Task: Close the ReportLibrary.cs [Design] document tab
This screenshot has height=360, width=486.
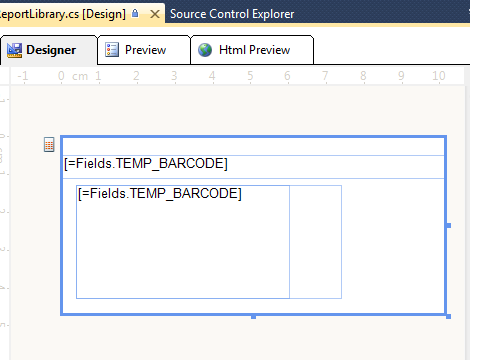Action: (x=155, y=14)
